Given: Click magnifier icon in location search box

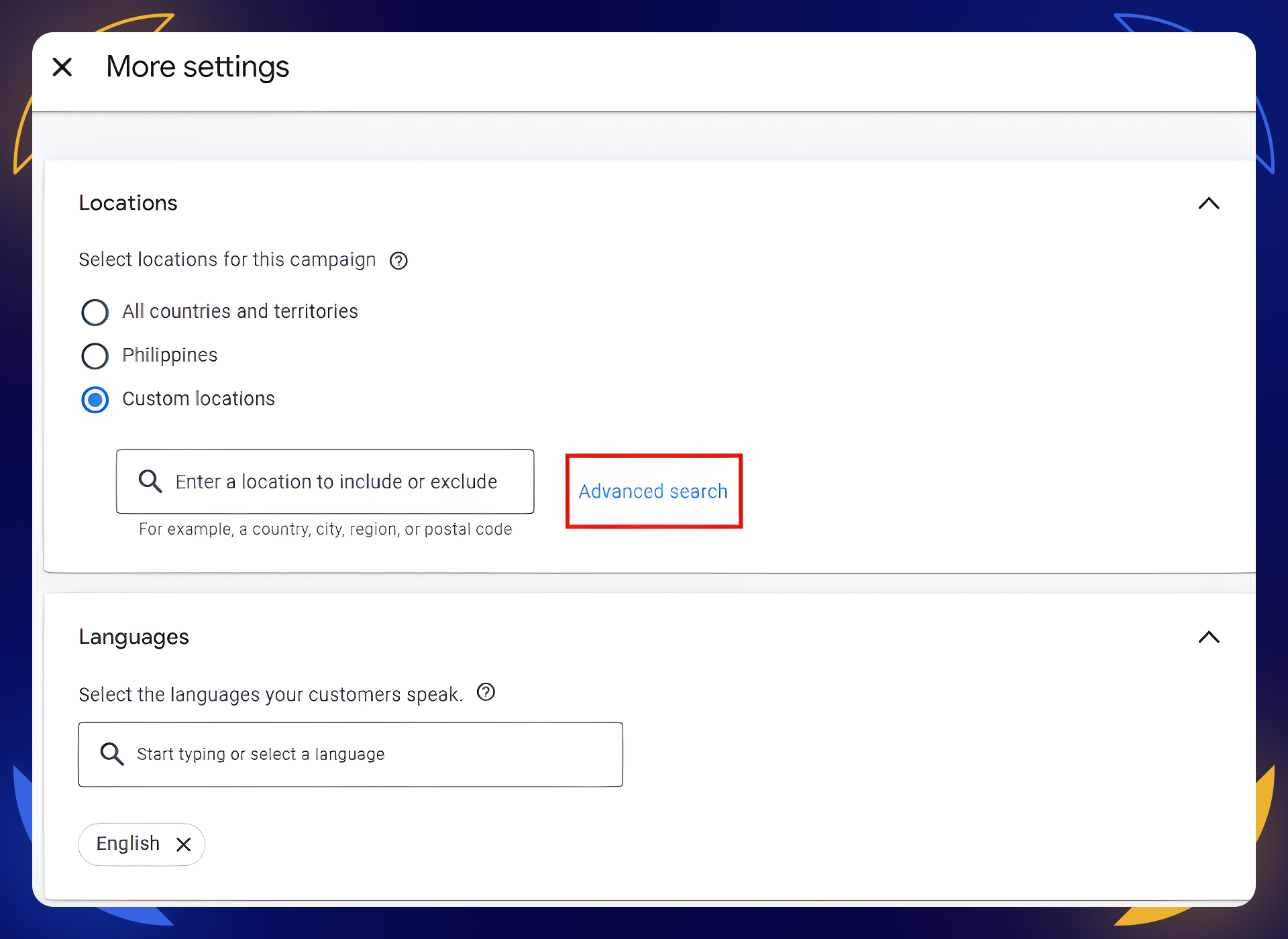Looking at the screenshot, I should [x=150, y=482].
